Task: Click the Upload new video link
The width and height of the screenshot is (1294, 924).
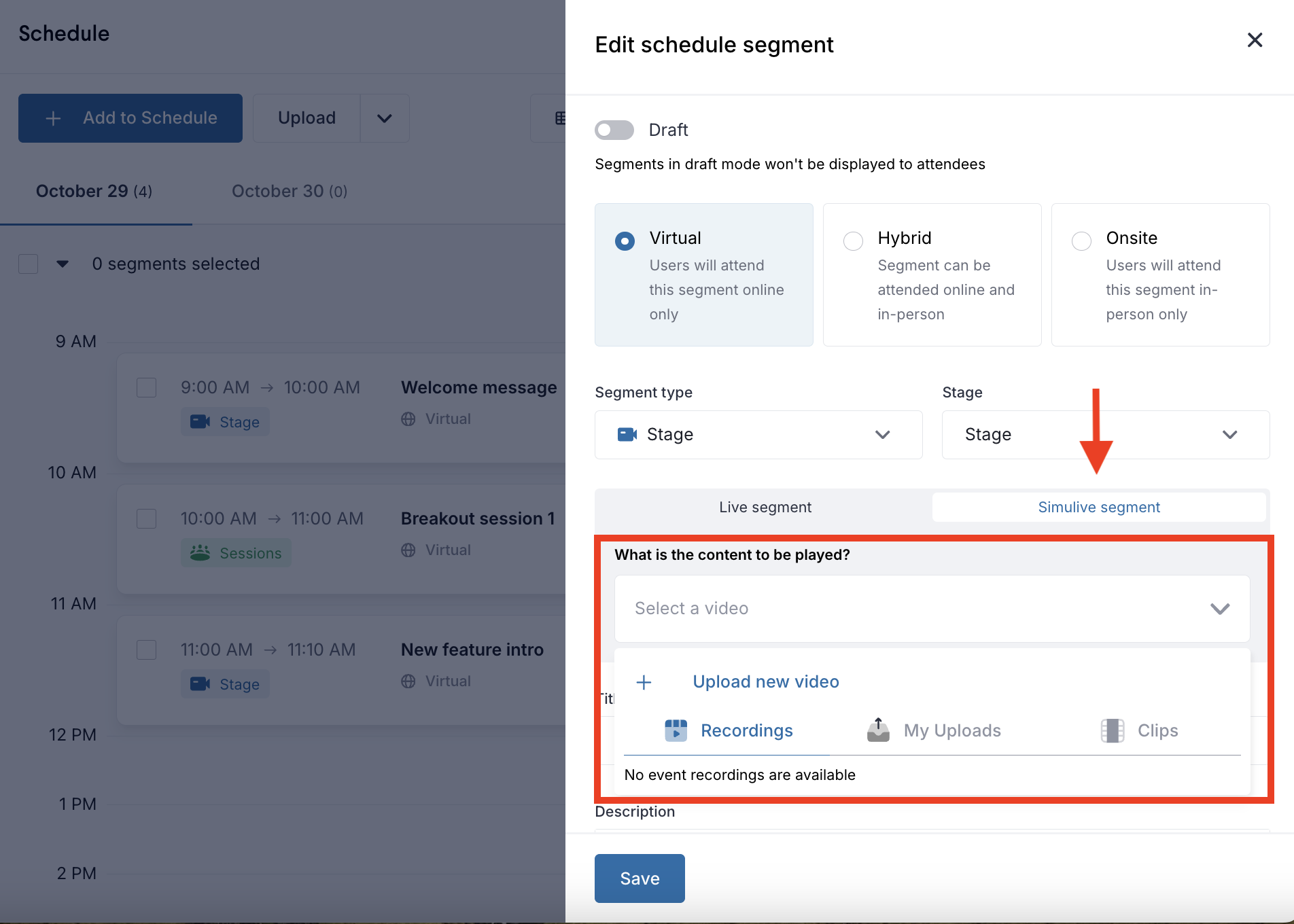Action: click(766, 681)
